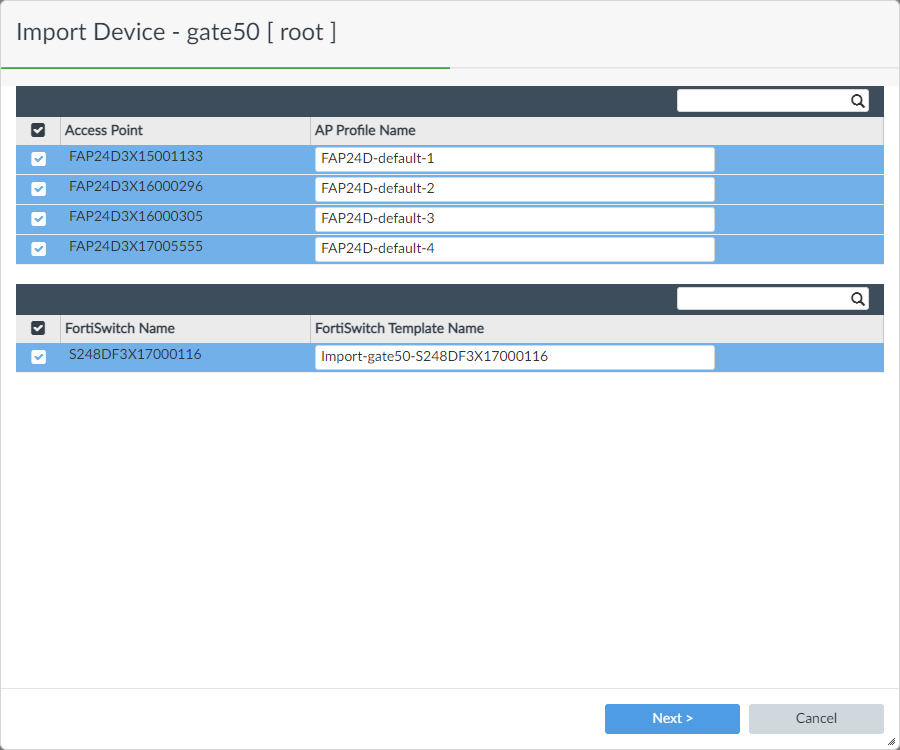Uncheck the select-all FortiSwitch checkbox
The width and height of the screenshot is (900, 750).
pyautogui.click(x=38, y=328)
